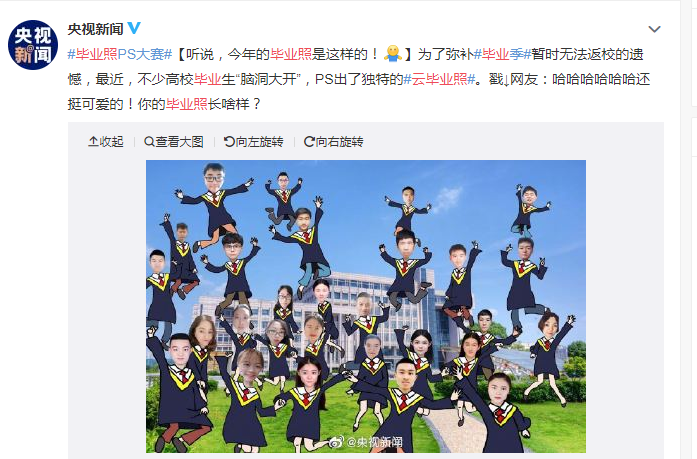The height and width of the screenshot is (459, 697).
Task: Click the red 毕业照 keyword in the last line
Action: coord(187,104)
